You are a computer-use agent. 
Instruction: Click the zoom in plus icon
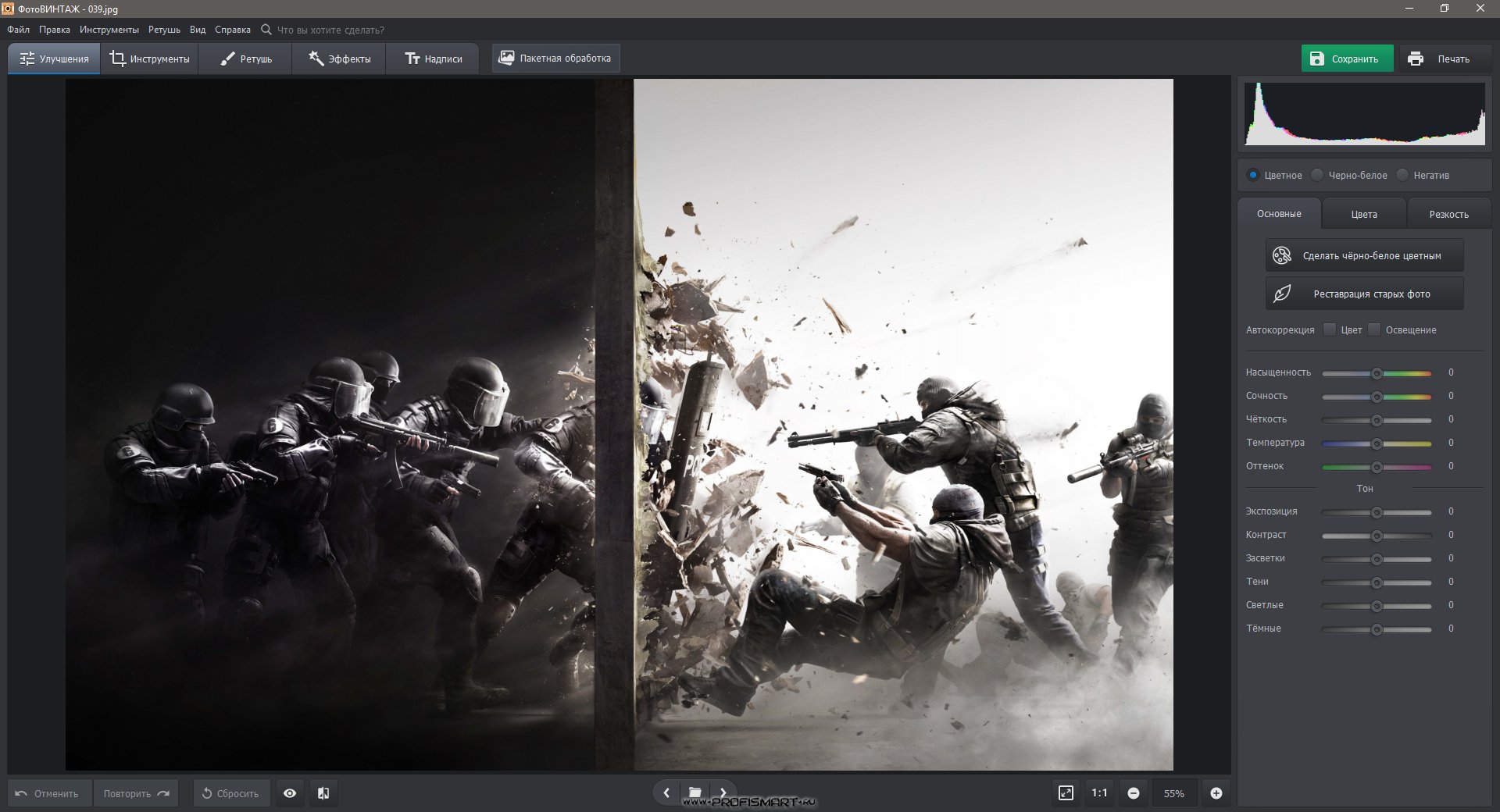tap(1216, 793)
